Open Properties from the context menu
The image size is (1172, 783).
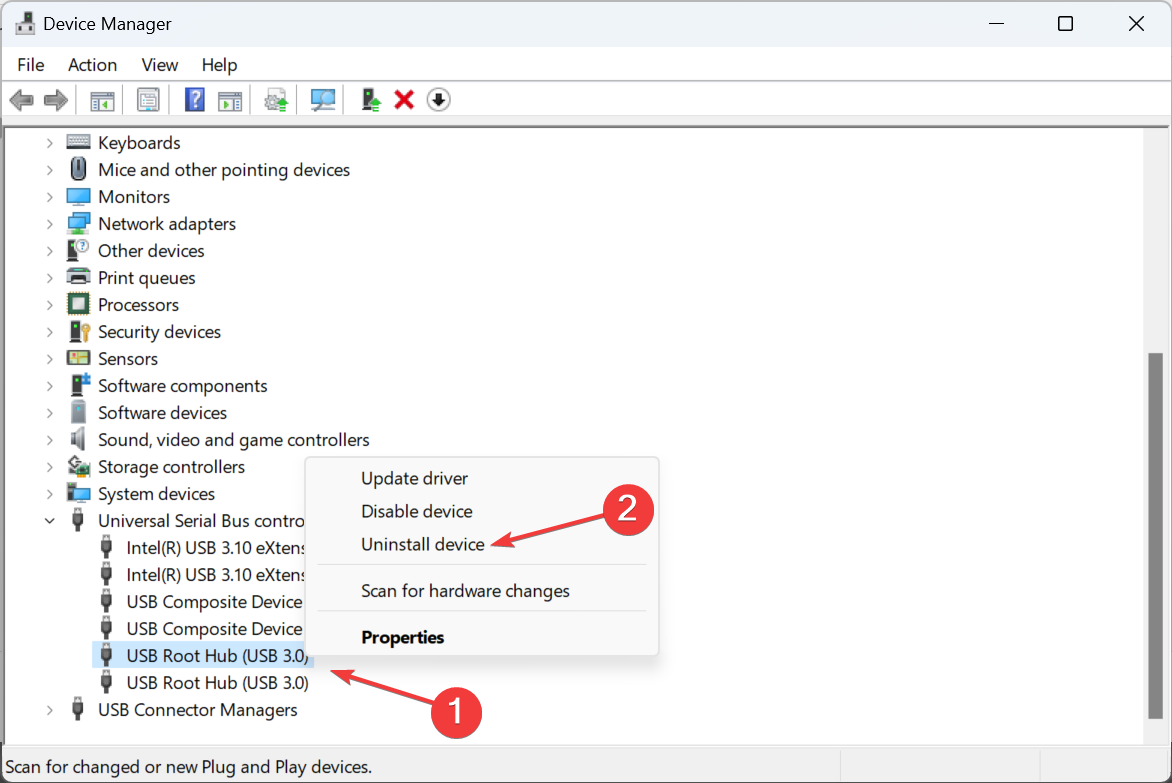[402, 637]
